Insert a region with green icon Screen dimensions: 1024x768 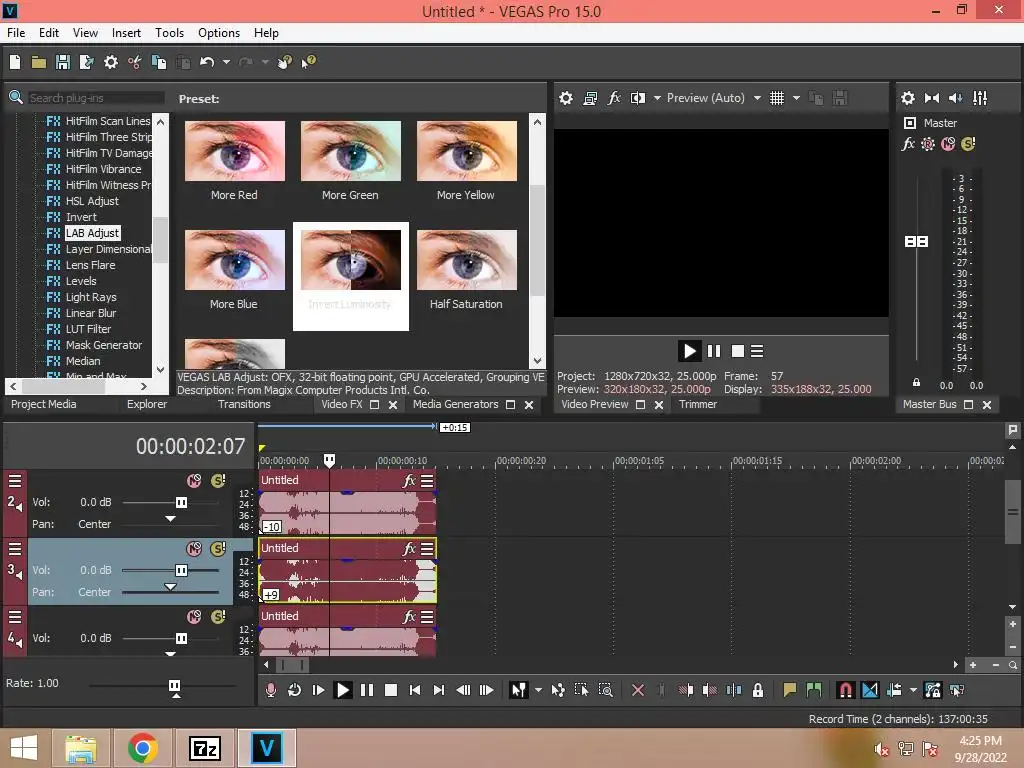[x=814, y=690]
